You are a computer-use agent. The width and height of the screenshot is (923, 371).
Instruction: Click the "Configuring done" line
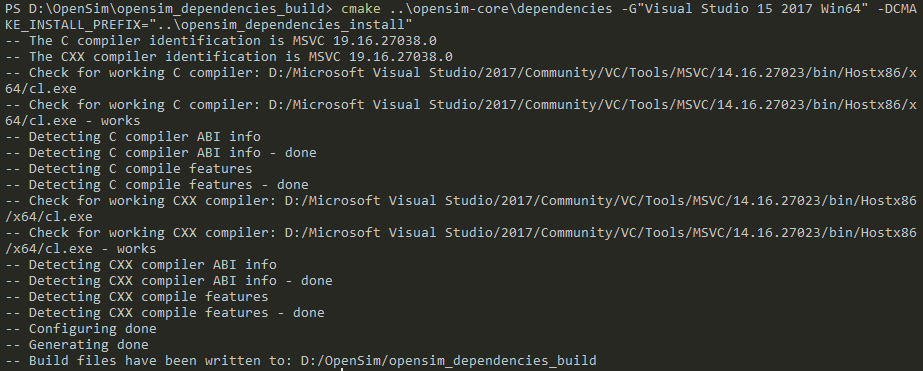pyautogui.click(x=81, y=329)
